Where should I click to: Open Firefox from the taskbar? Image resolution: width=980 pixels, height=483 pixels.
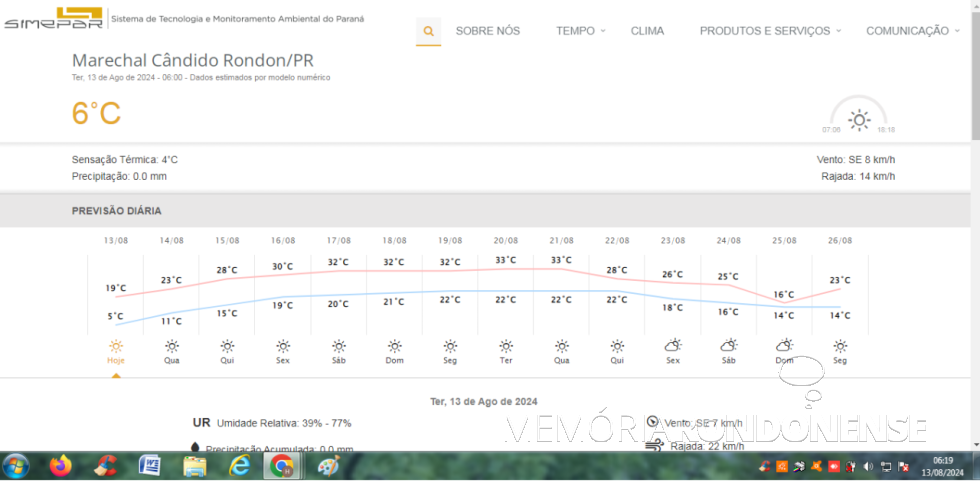pyautogui.click(x=61, y=466)
